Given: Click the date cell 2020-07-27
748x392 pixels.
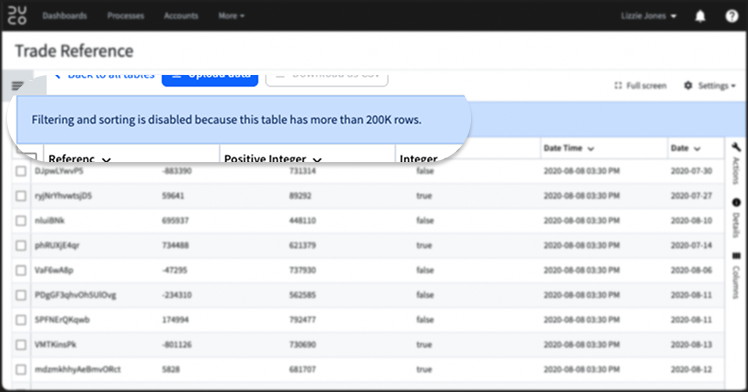Looking at the screenshot, I should 691,196.
